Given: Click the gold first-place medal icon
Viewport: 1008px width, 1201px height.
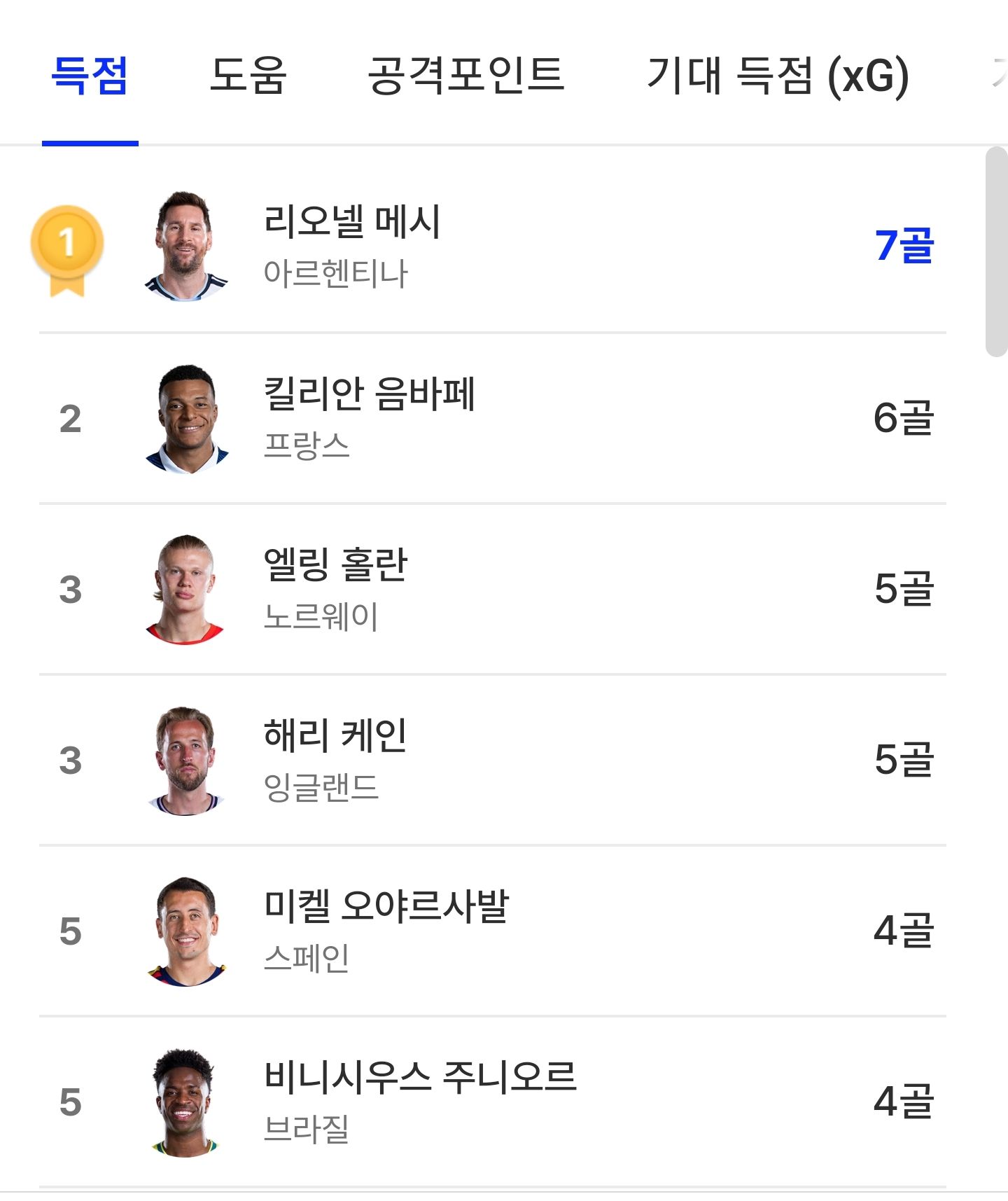Looking at the screenshot, I should [67, 249].
